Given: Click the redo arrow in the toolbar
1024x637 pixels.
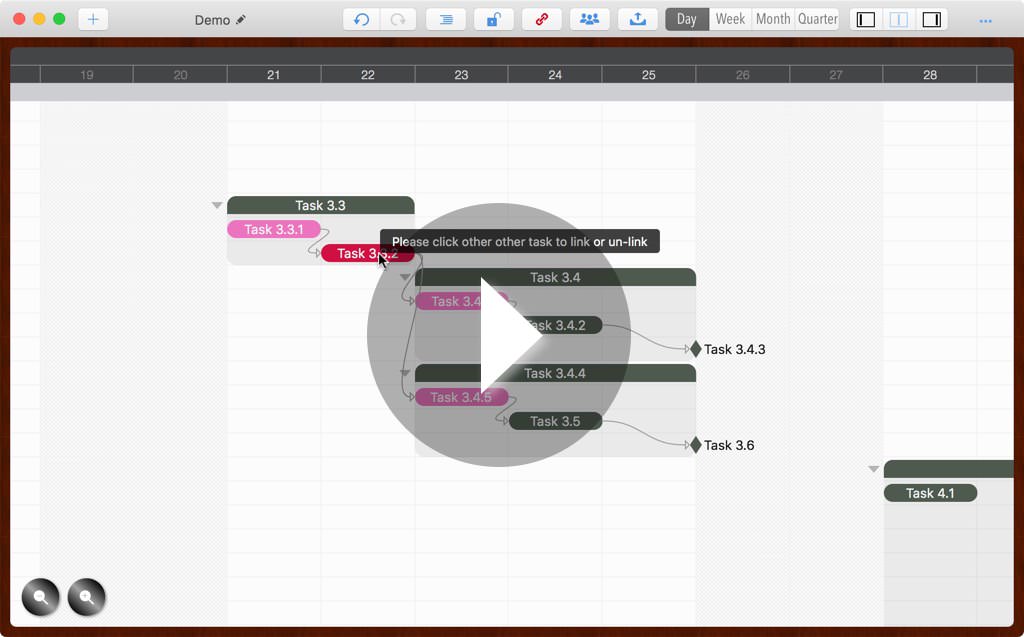Looking at the screenshot, I should 398,19.
